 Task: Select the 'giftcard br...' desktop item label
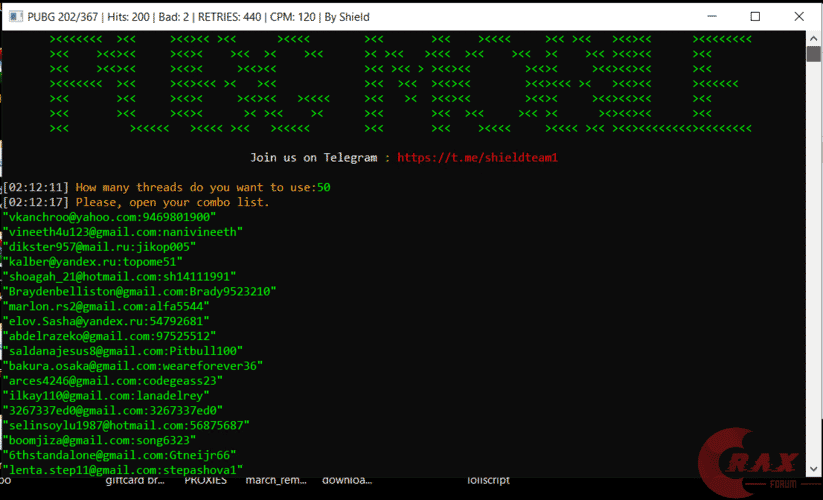(x=135, y=480)
